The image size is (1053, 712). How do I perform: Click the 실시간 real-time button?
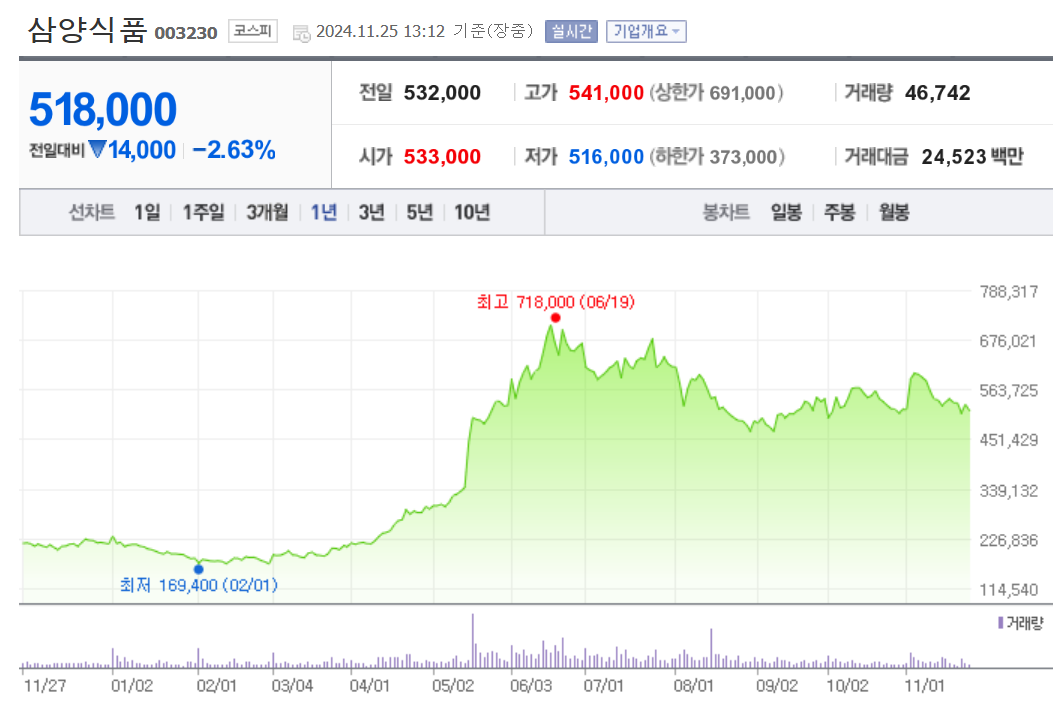571,32
